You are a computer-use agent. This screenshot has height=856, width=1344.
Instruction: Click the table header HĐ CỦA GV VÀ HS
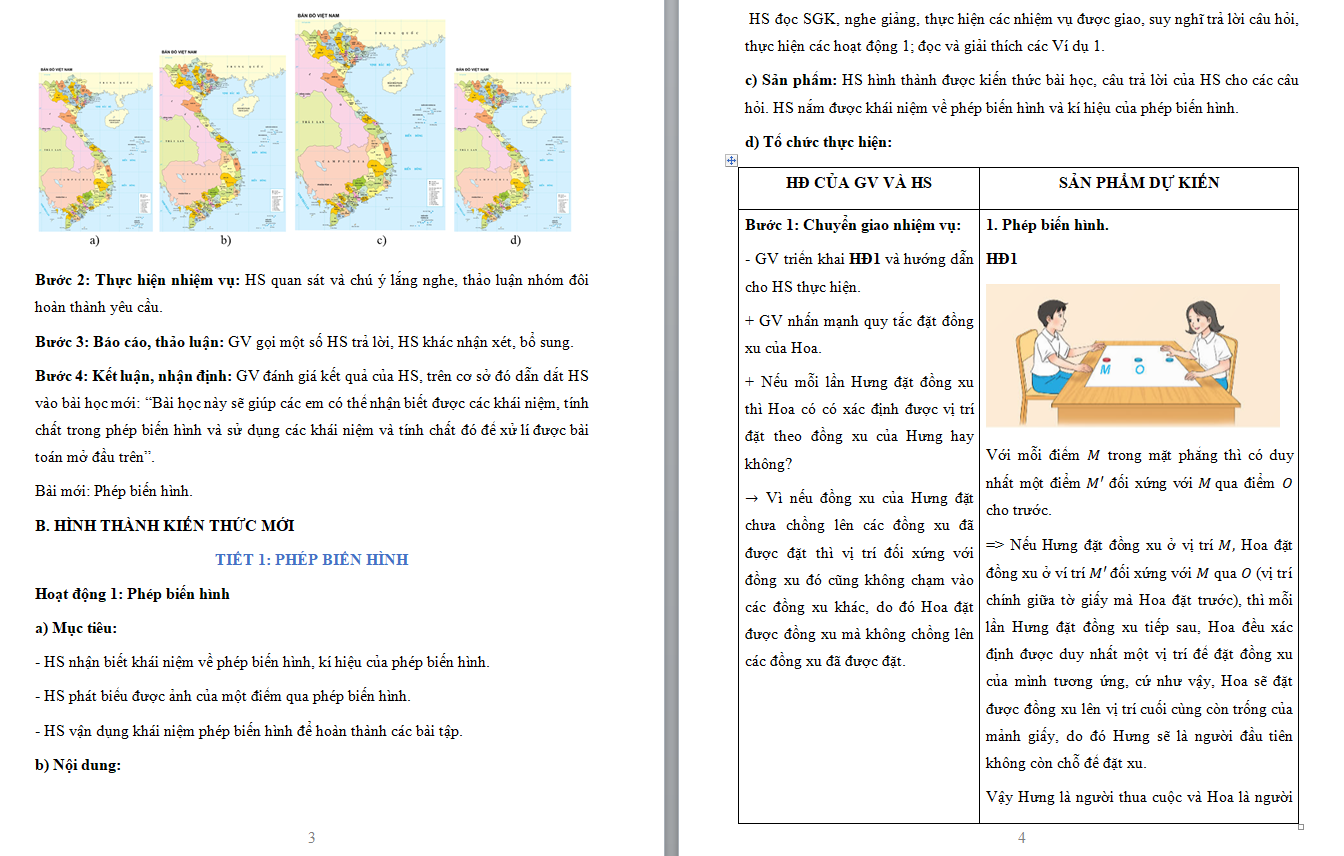click(x=859, y=183)
